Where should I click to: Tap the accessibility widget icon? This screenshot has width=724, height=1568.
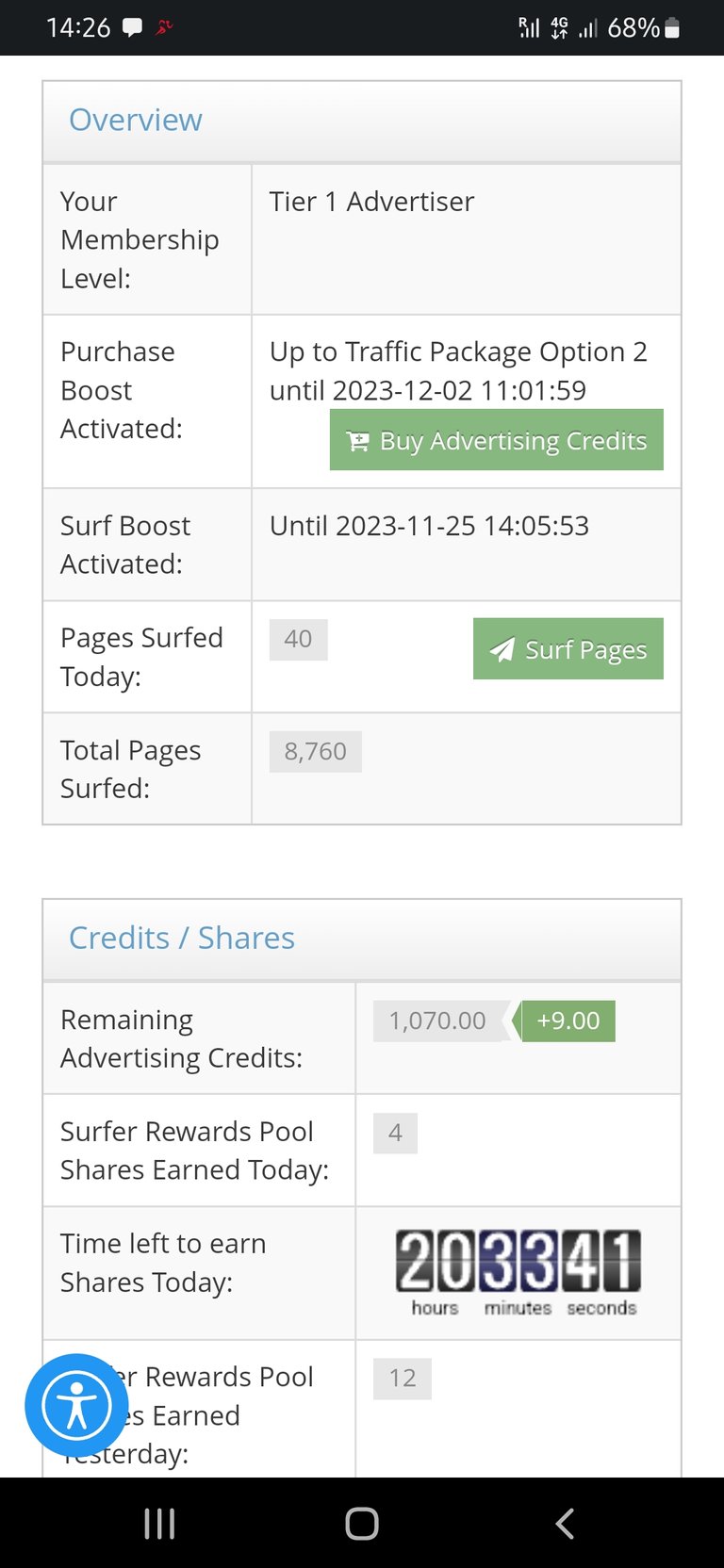tap(76, 1405)
